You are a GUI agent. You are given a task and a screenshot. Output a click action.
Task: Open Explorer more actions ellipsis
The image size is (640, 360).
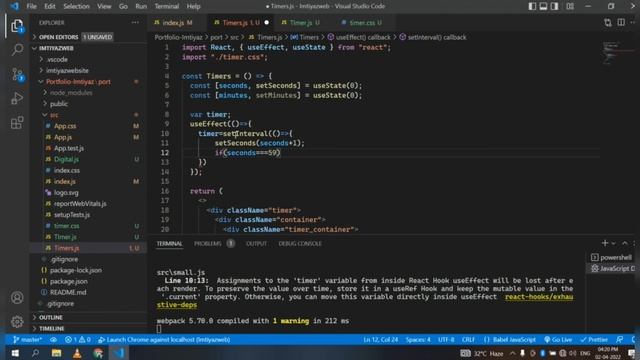[x=135, y=23]
